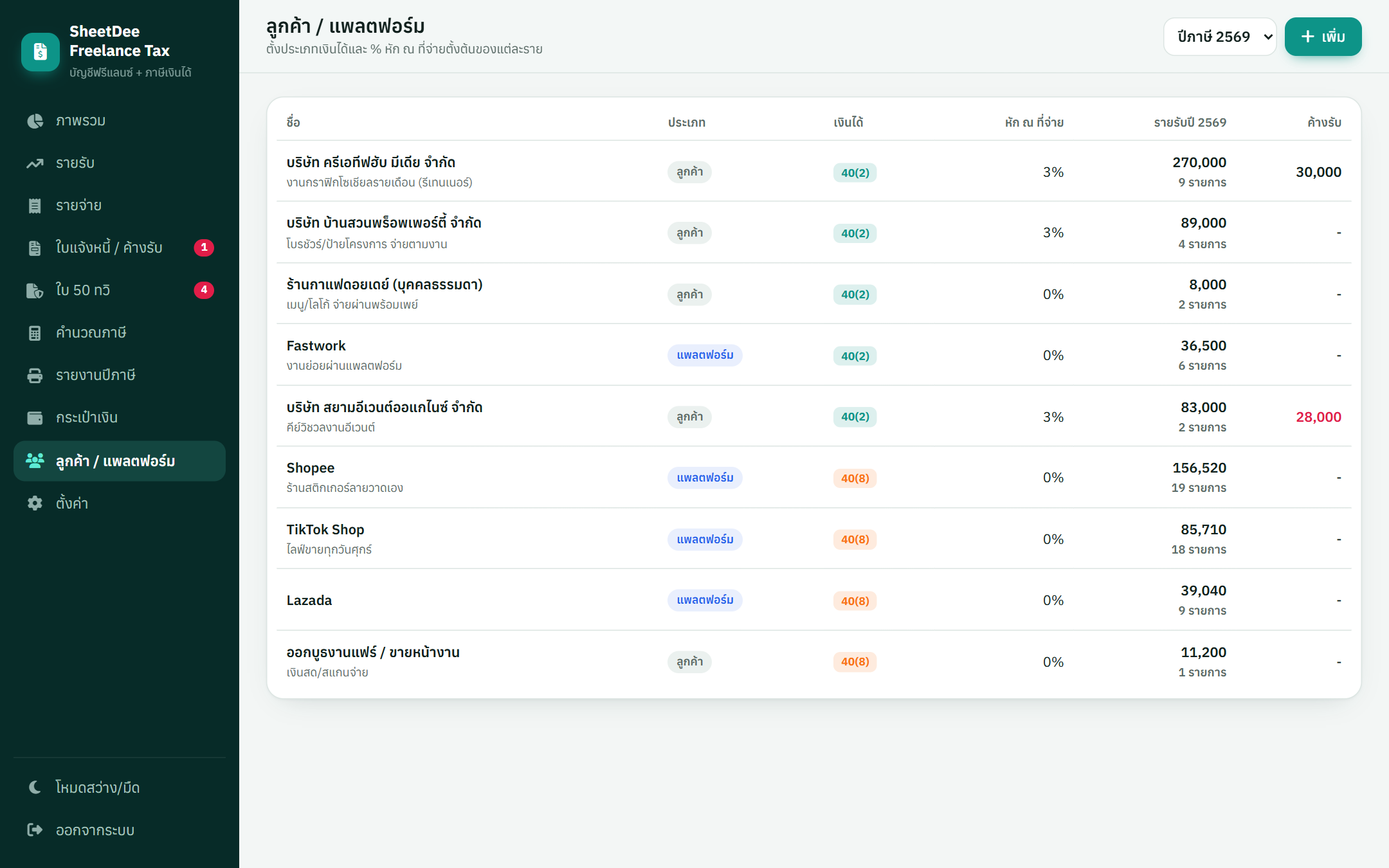Click the red 28,000 outstanding amount
Image resolution: width=1389 pixels, height=868 pixels.
pyautogui.click(x=1318, y=417)
